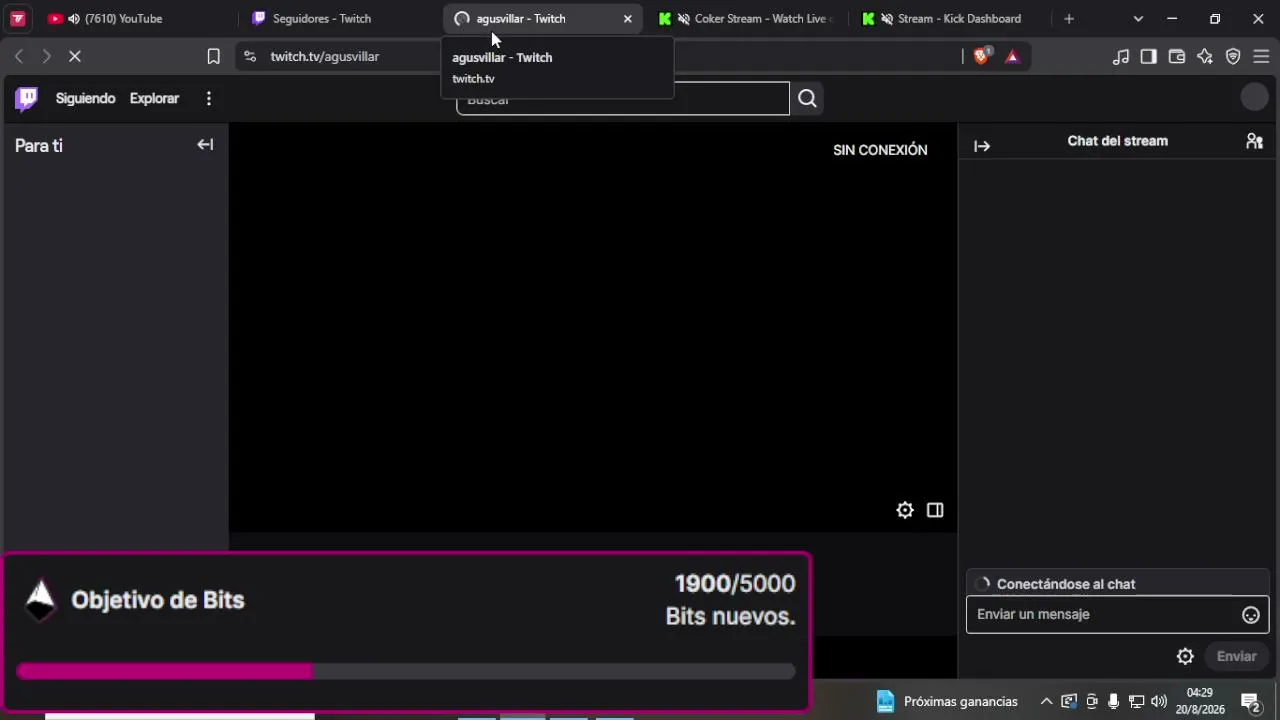This screenshot has width=1280, height=720.
Task: Open taskbar network icon
Action: point(1136,701)
